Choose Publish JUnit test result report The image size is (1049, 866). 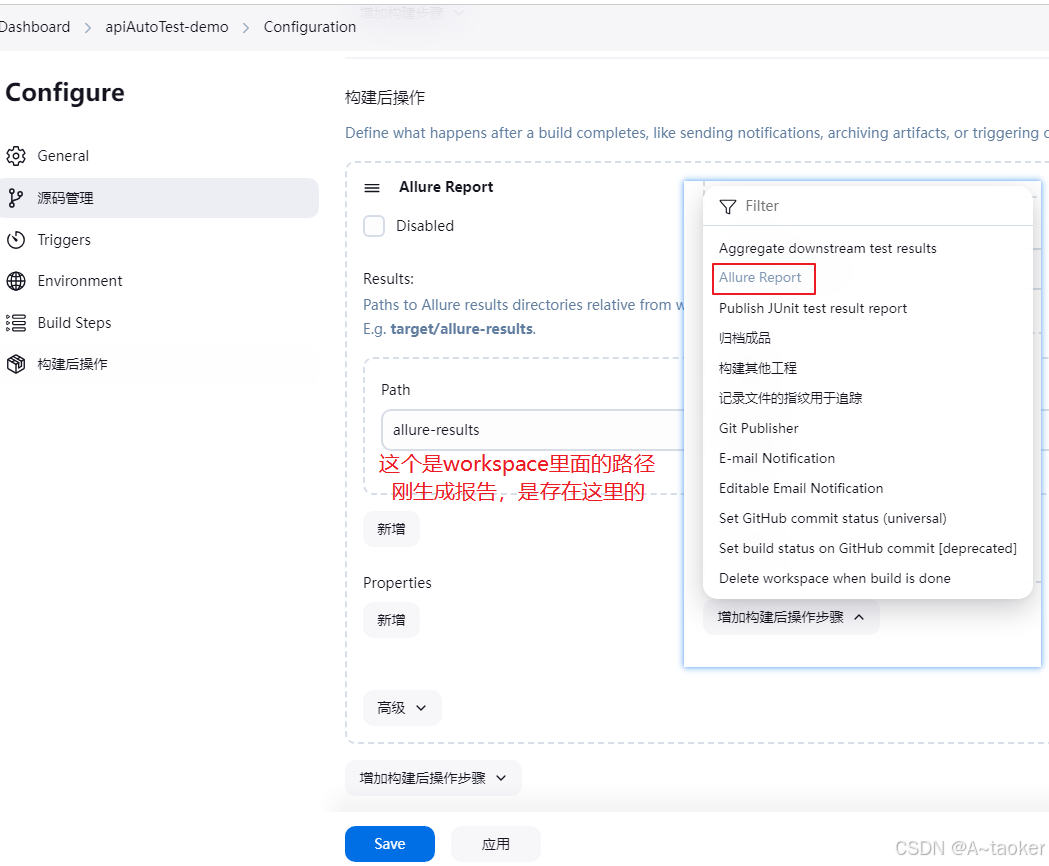813,308
